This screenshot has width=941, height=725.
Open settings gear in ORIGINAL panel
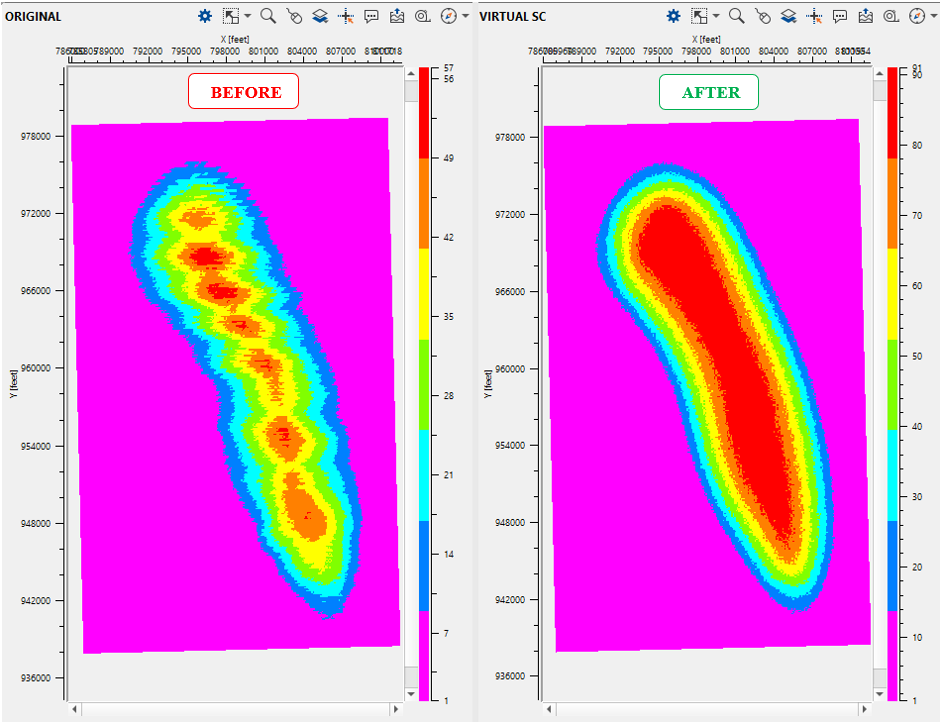click(205, 16)
